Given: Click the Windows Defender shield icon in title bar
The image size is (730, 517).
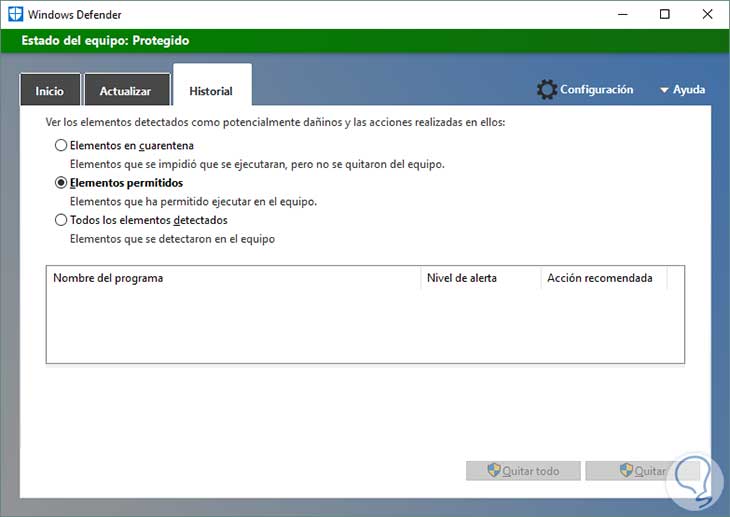Looking at the screenshot, I should (x=15, y=14).
